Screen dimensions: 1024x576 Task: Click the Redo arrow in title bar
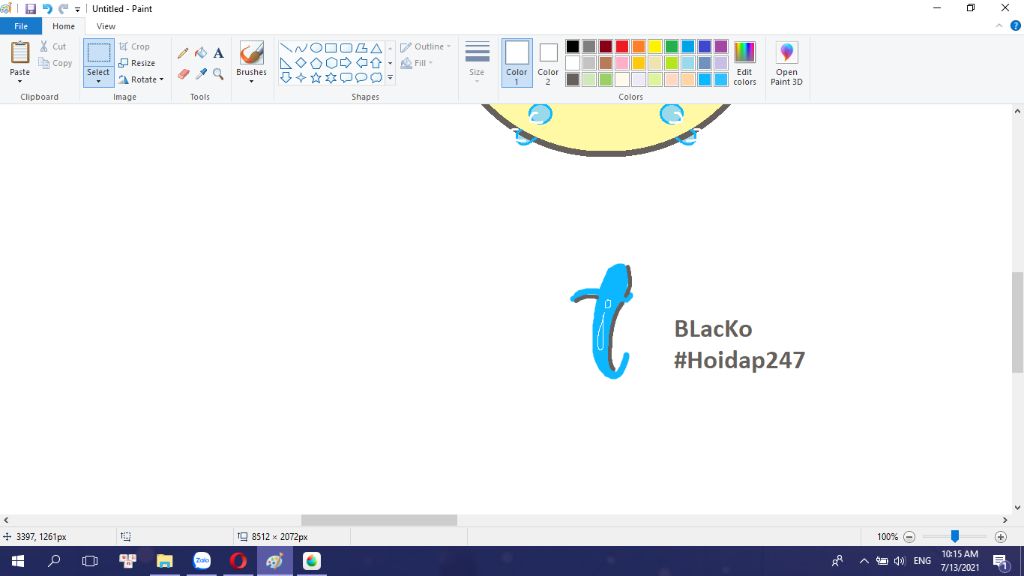pyautogui.click(x=63, y=9)
